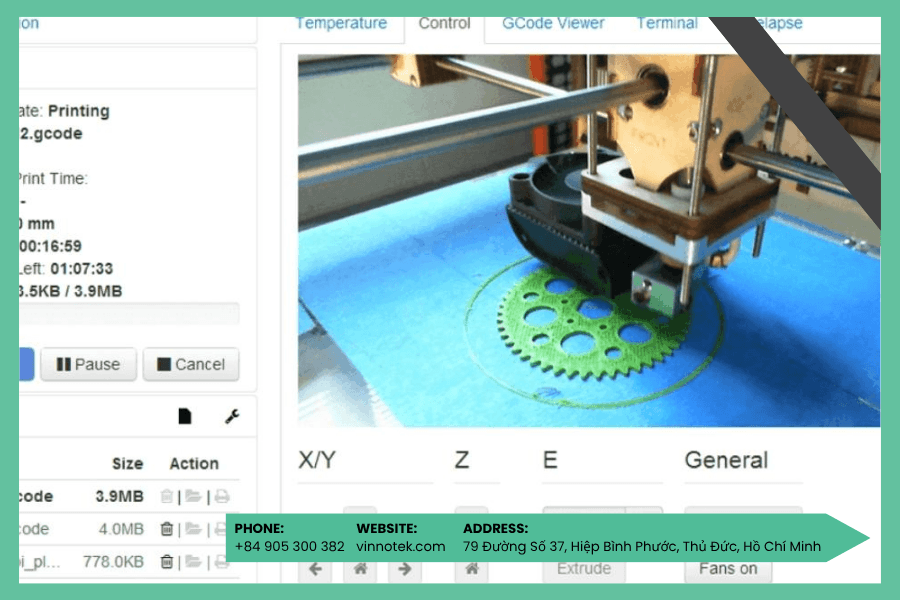Click trash icon in the 3.9MB file row
The image size is (900, 600).
166,496
